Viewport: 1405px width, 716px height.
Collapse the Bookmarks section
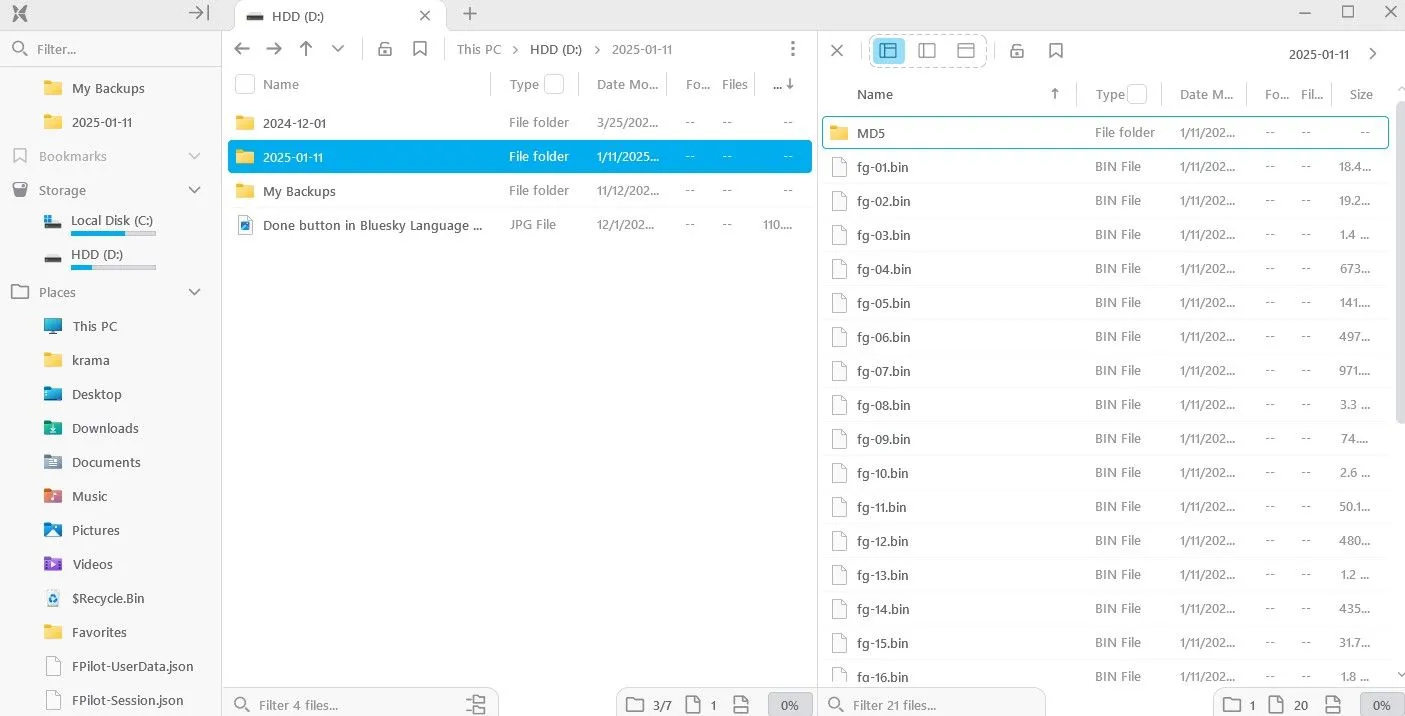coord(195,157)
